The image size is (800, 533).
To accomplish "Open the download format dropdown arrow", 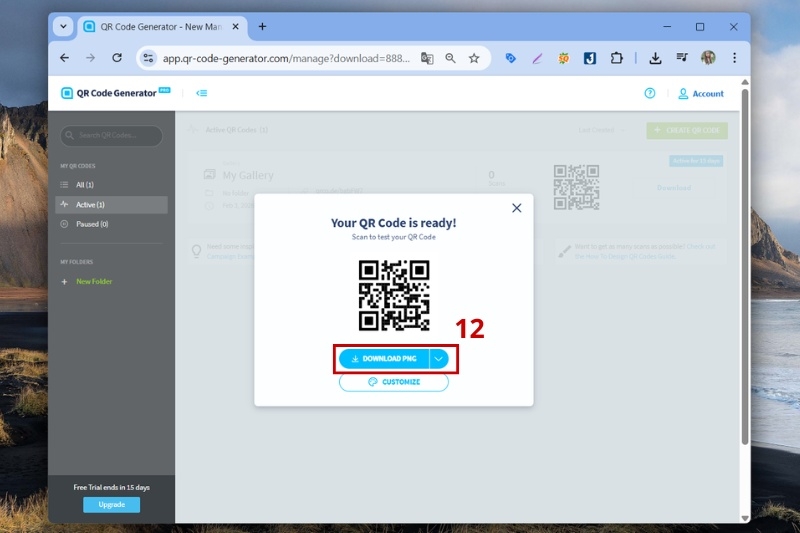I will [439, 359].
